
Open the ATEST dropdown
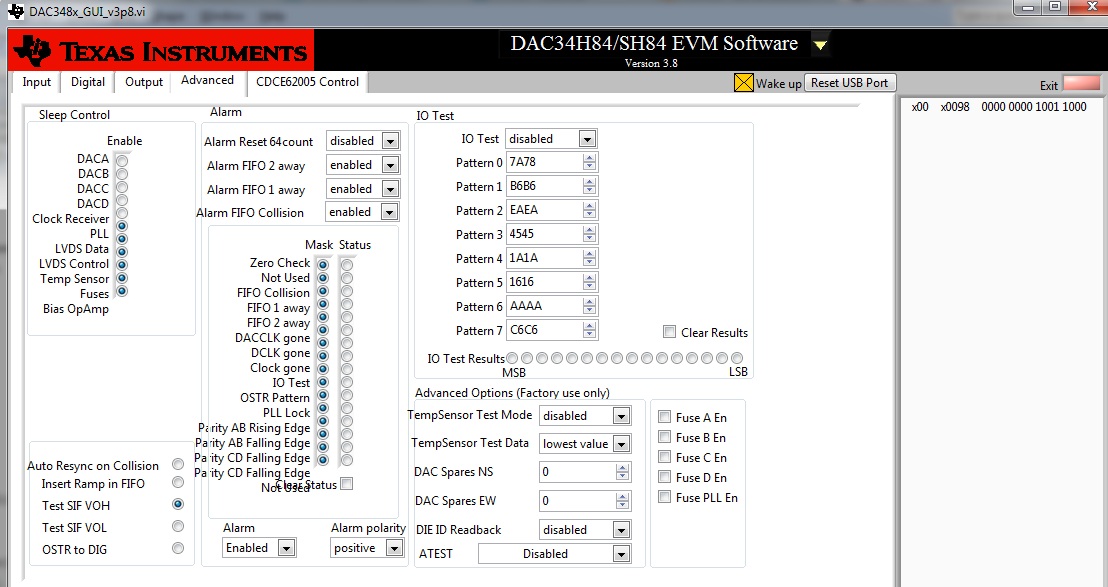click(621, 554)
